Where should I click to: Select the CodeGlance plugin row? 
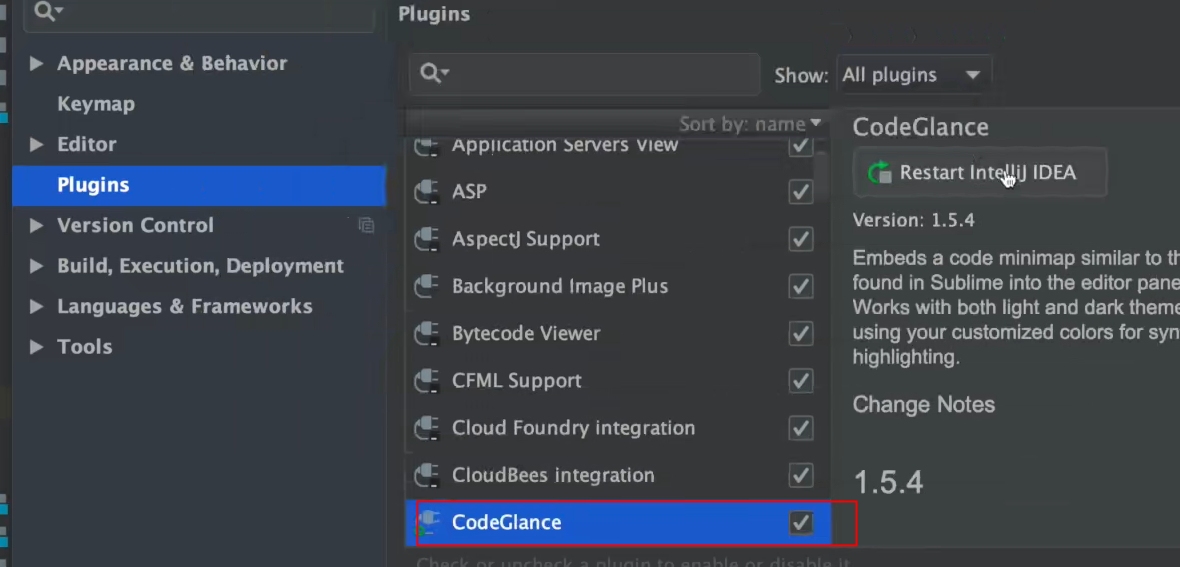point(617,523)
